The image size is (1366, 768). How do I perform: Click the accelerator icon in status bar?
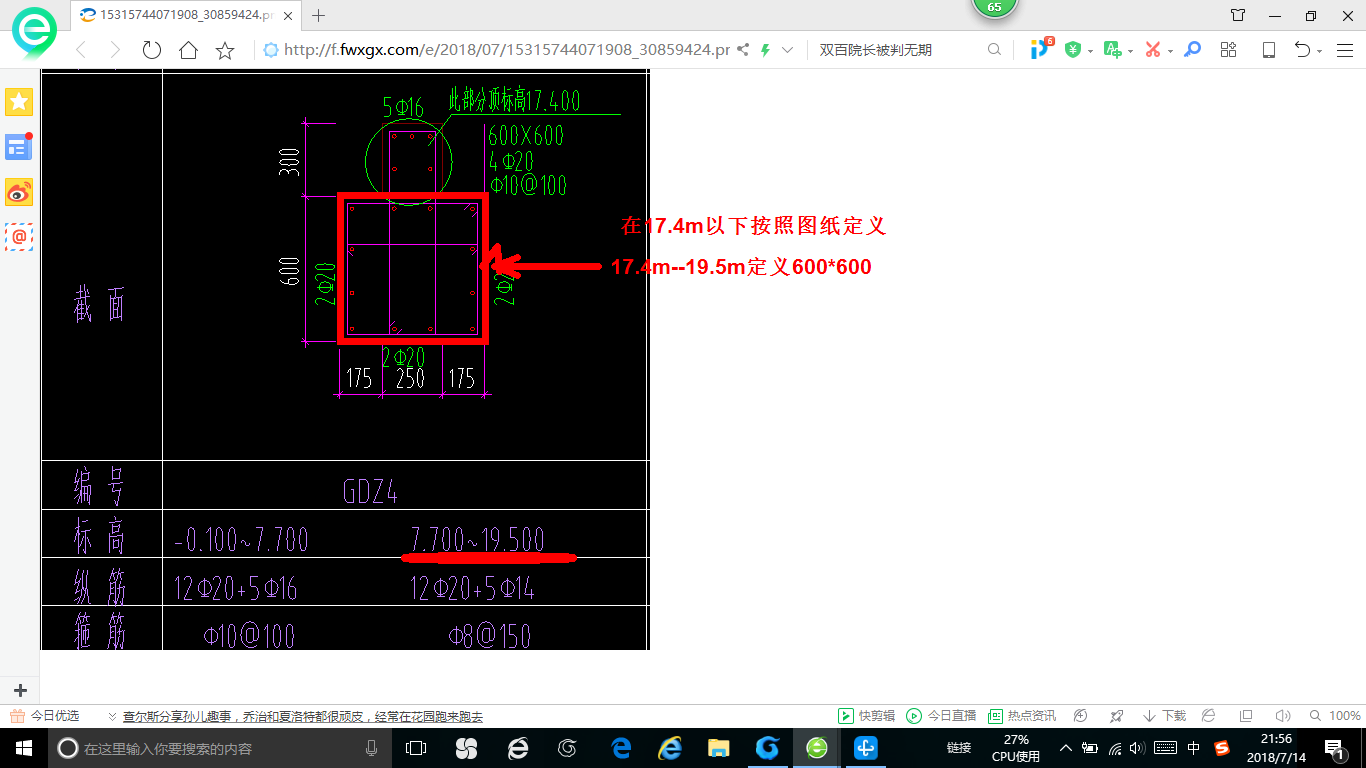coord(1080,716)
